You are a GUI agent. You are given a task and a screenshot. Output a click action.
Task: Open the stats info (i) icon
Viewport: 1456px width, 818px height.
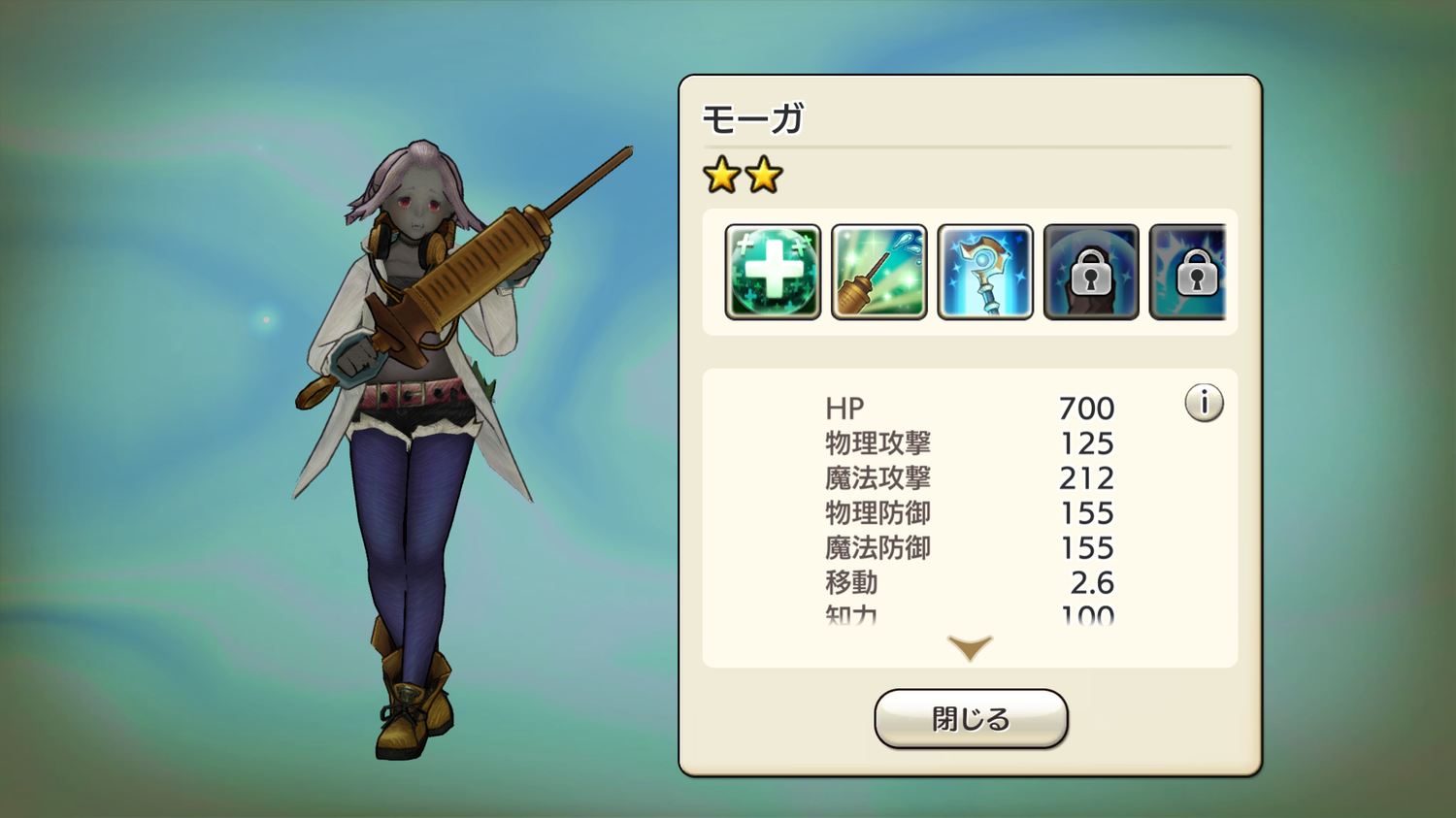point(1204,403)
